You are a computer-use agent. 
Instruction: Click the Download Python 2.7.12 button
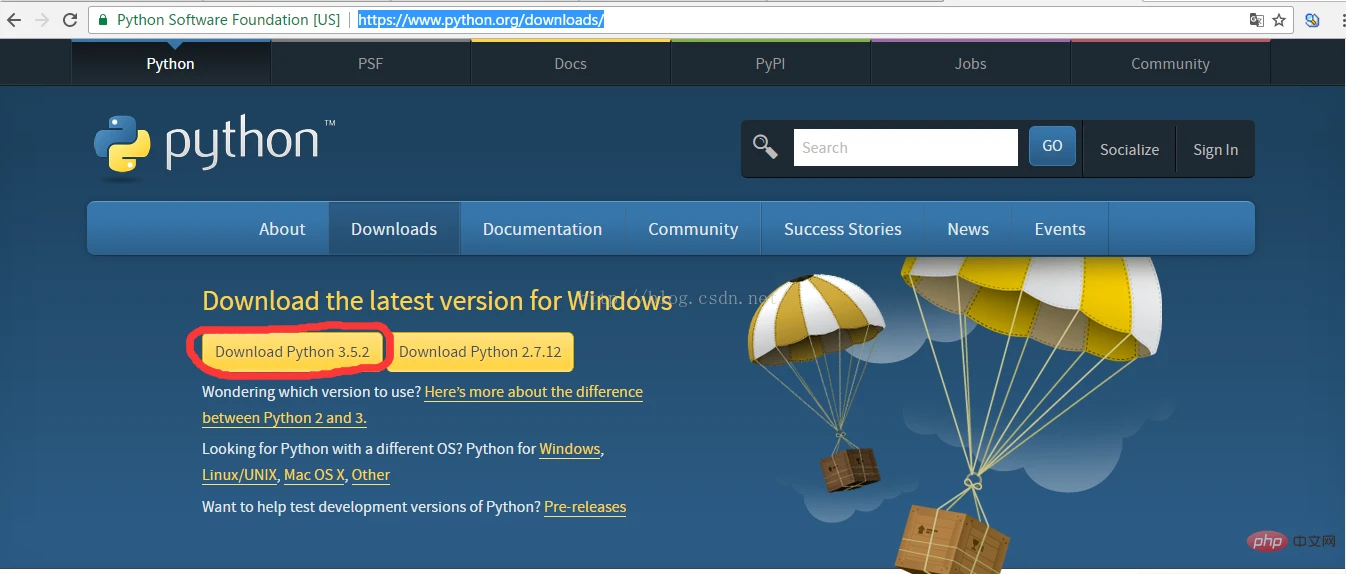point(480,352)
